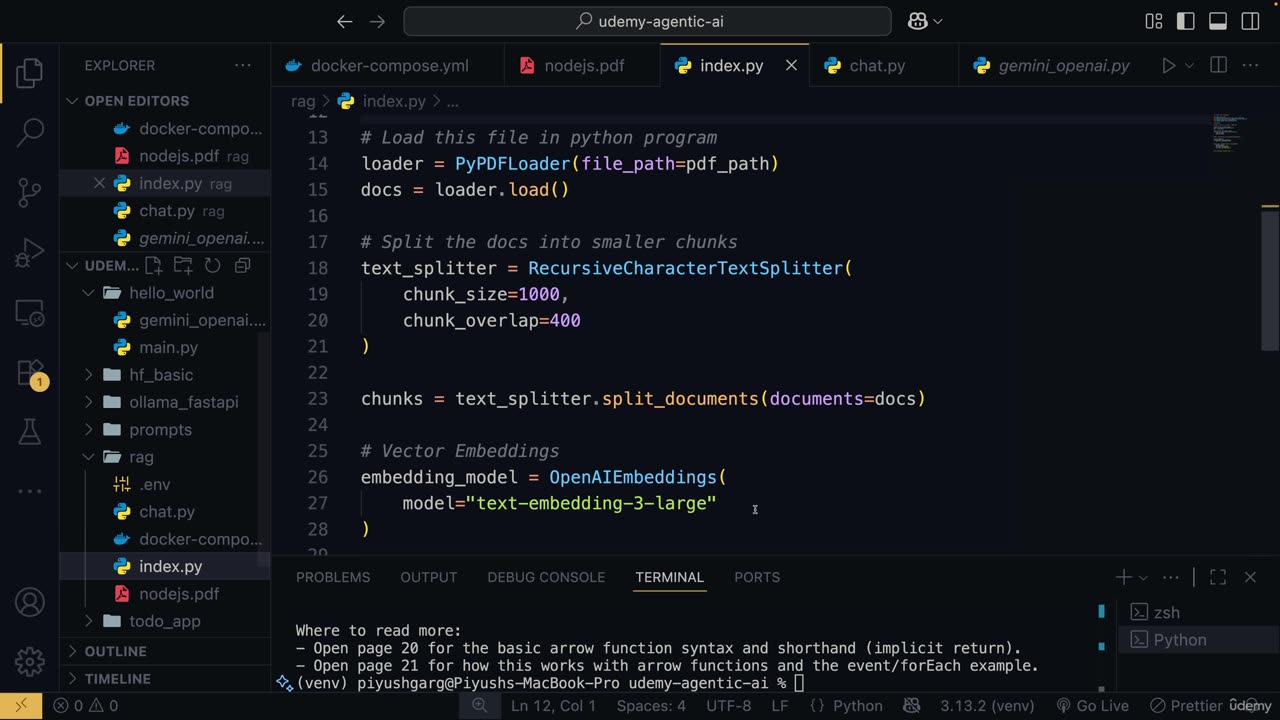Open the DEBUG CONSOLE panel tab
Image resolution: width=1280 pixels, height=720 pixels.
coord(546,577)
